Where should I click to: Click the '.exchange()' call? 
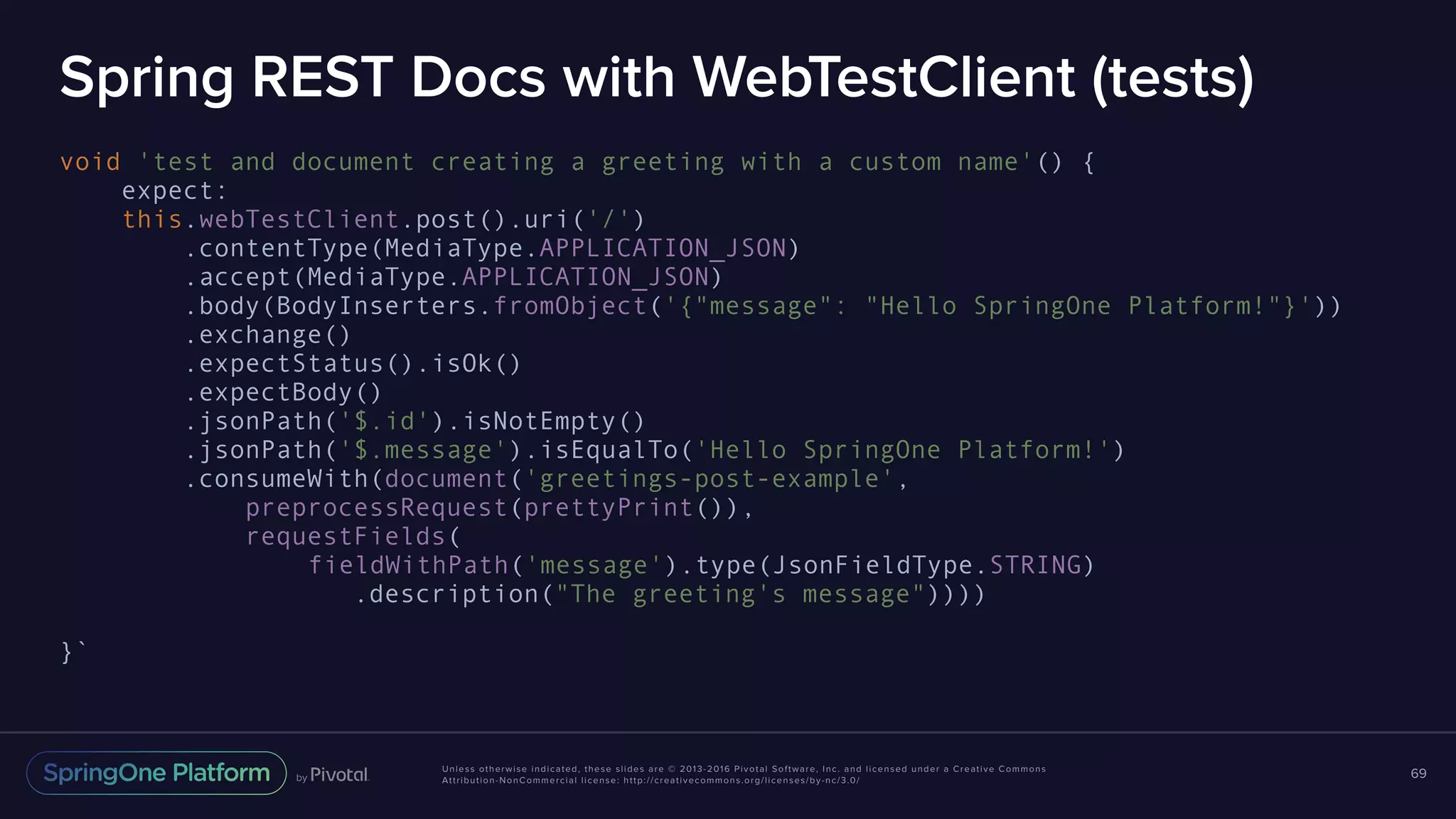coord(268,335)
